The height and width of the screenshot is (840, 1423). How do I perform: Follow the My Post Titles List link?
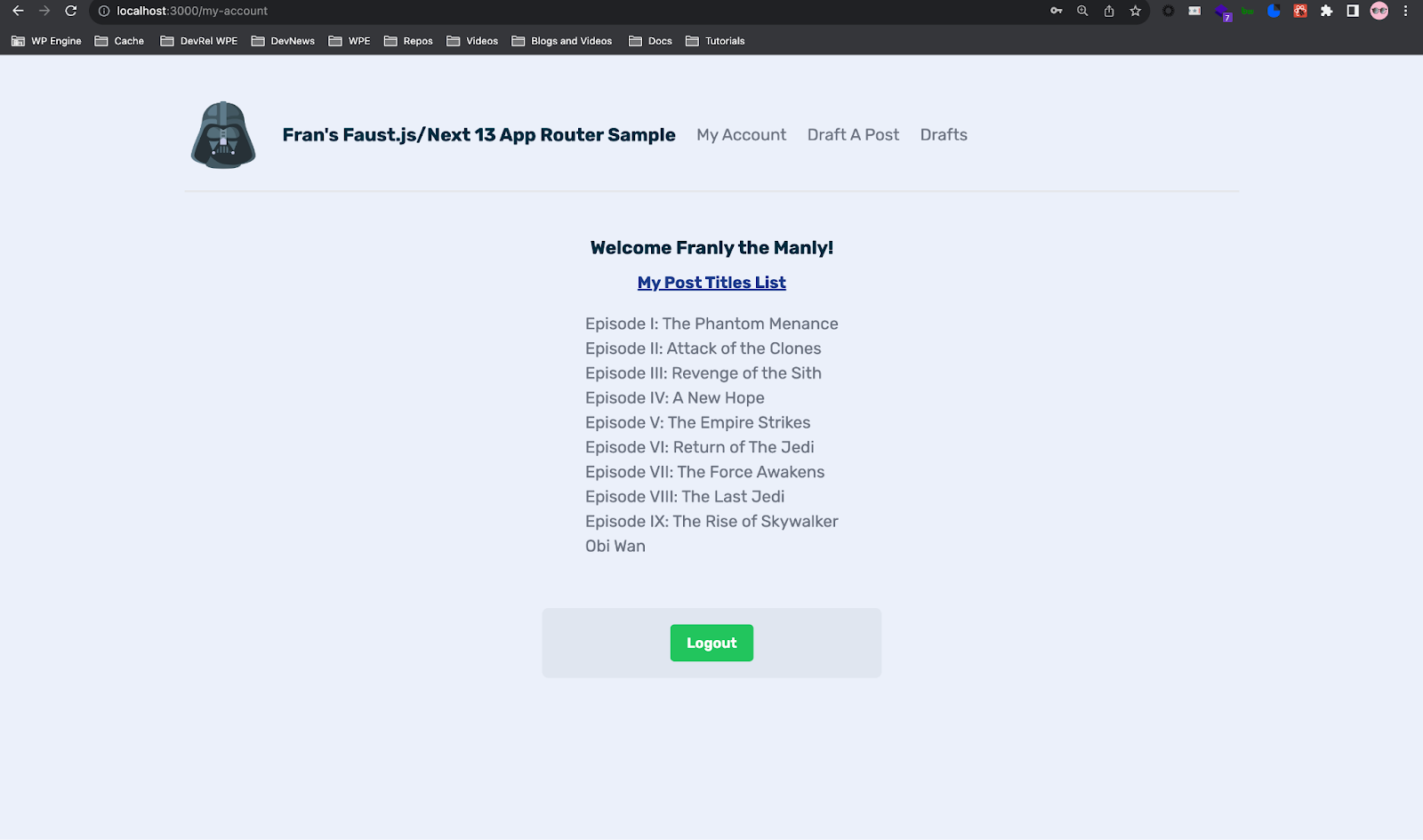click(711, 283)
